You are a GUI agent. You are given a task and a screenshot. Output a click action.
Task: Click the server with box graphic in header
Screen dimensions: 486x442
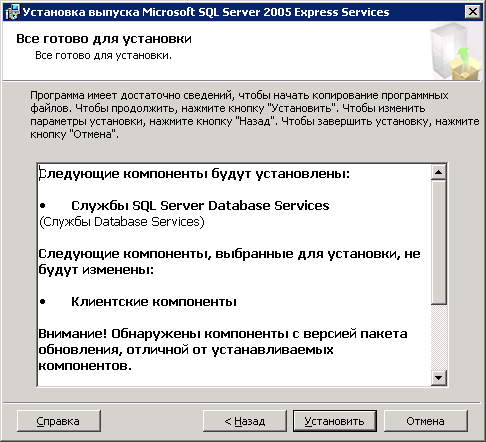point(456,51)
